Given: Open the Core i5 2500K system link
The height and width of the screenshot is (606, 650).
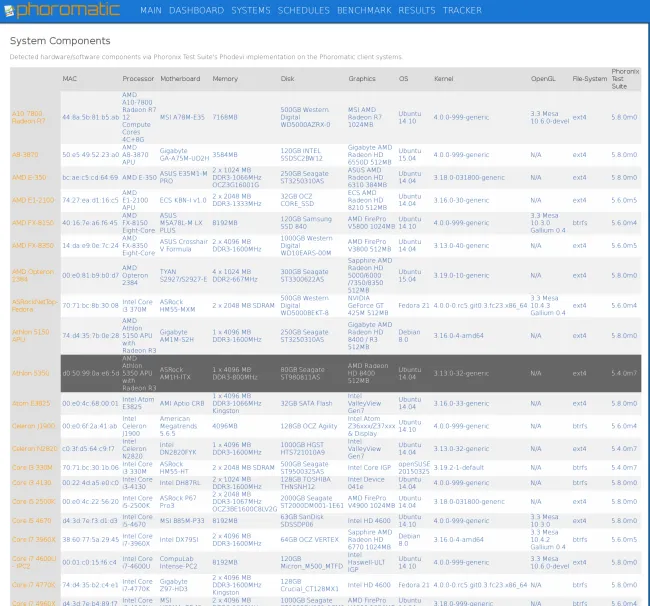Looking at the screenshot, I should click(33, 502).
